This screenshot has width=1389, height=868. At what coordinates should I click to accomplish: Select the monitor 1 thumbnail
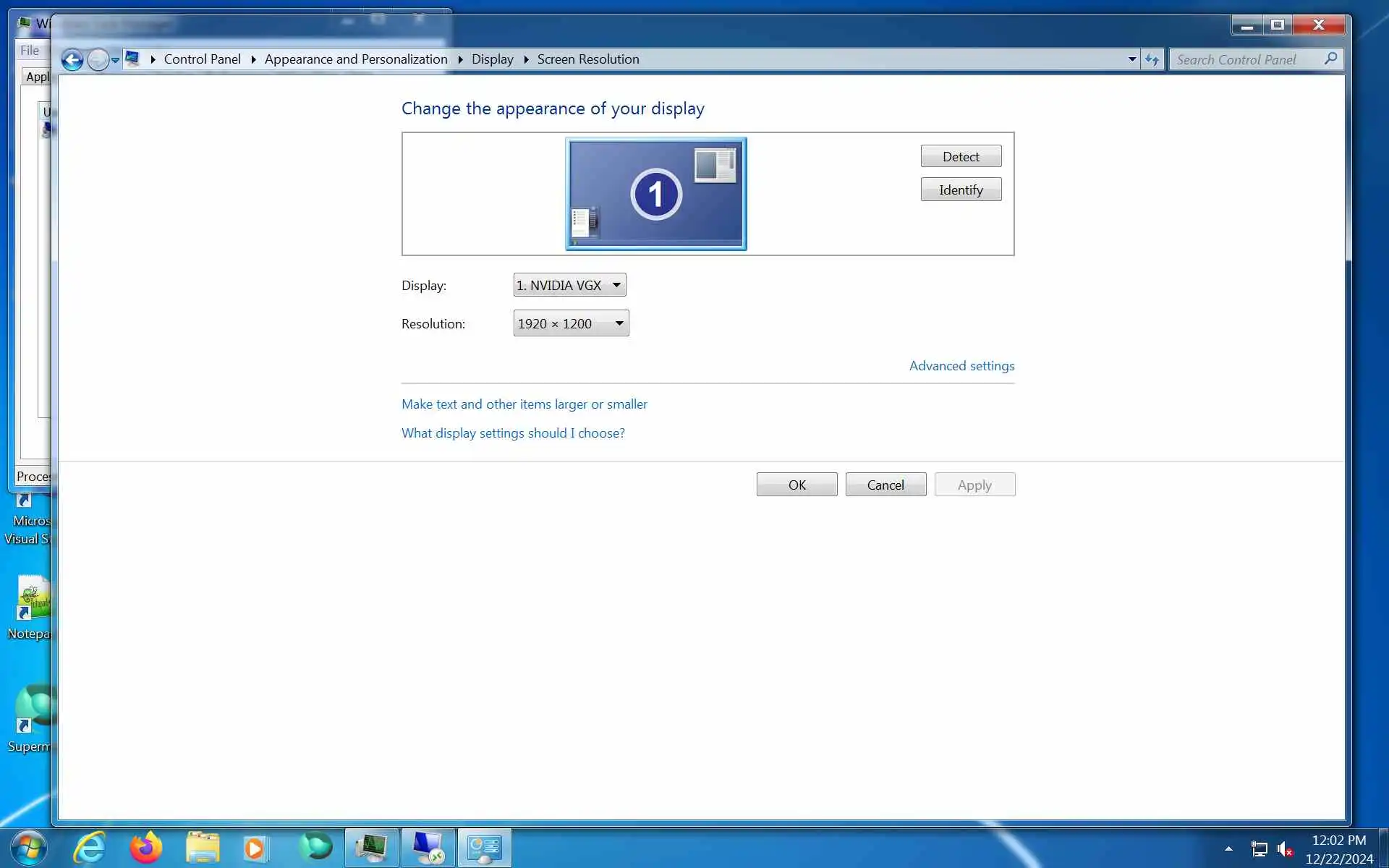tap(655, 194)
